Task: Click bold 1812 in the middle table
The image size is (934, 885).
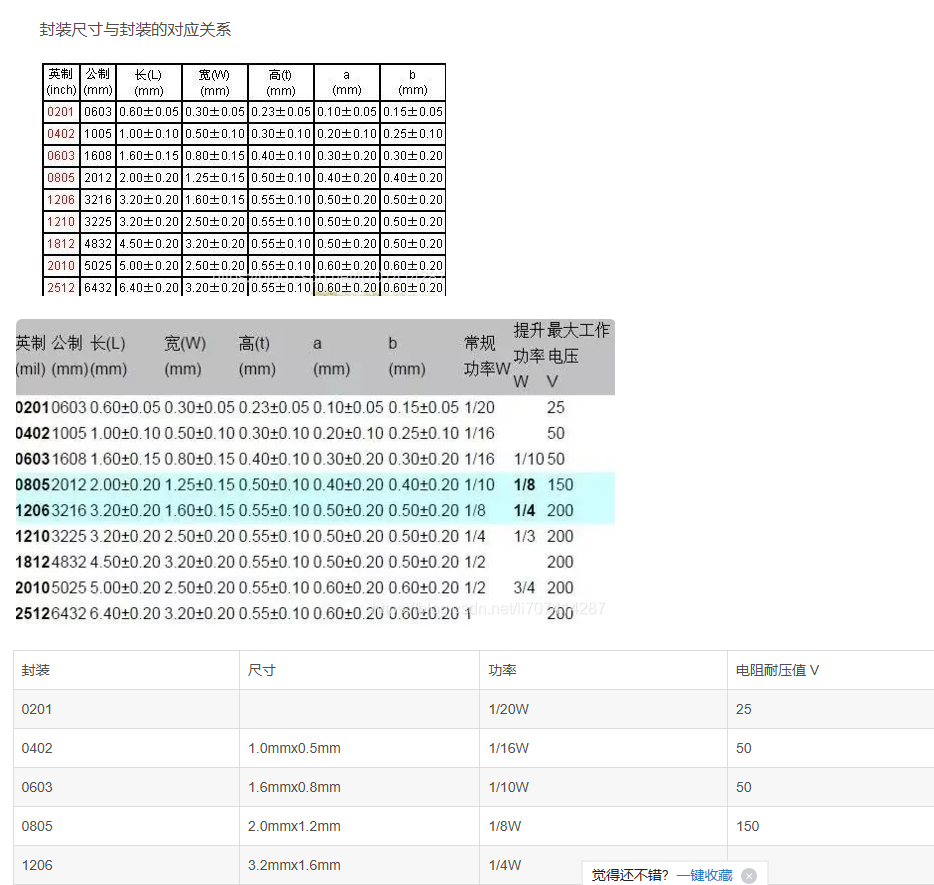Action: tap(32, 562)
